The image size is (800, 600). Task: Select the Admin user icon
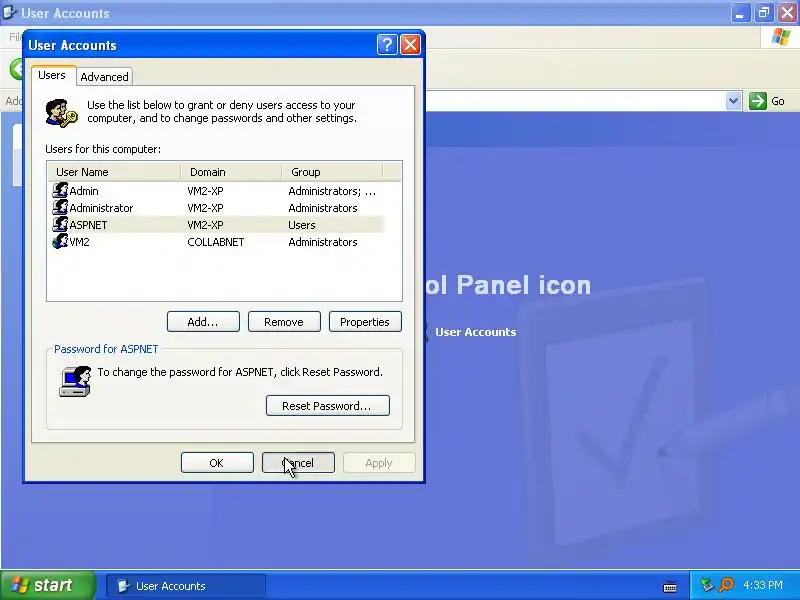pyautogui.click(x=60, y=190)
